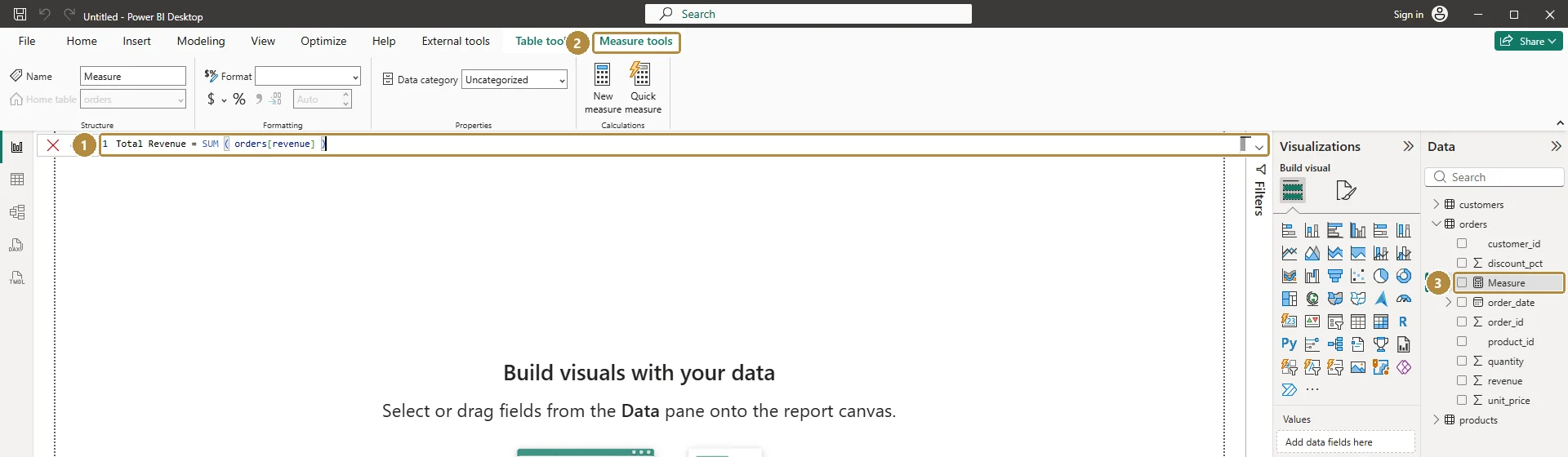Check the quantity field checkbox
This screenshot has width=1568, height=457.
point(1462,361)
